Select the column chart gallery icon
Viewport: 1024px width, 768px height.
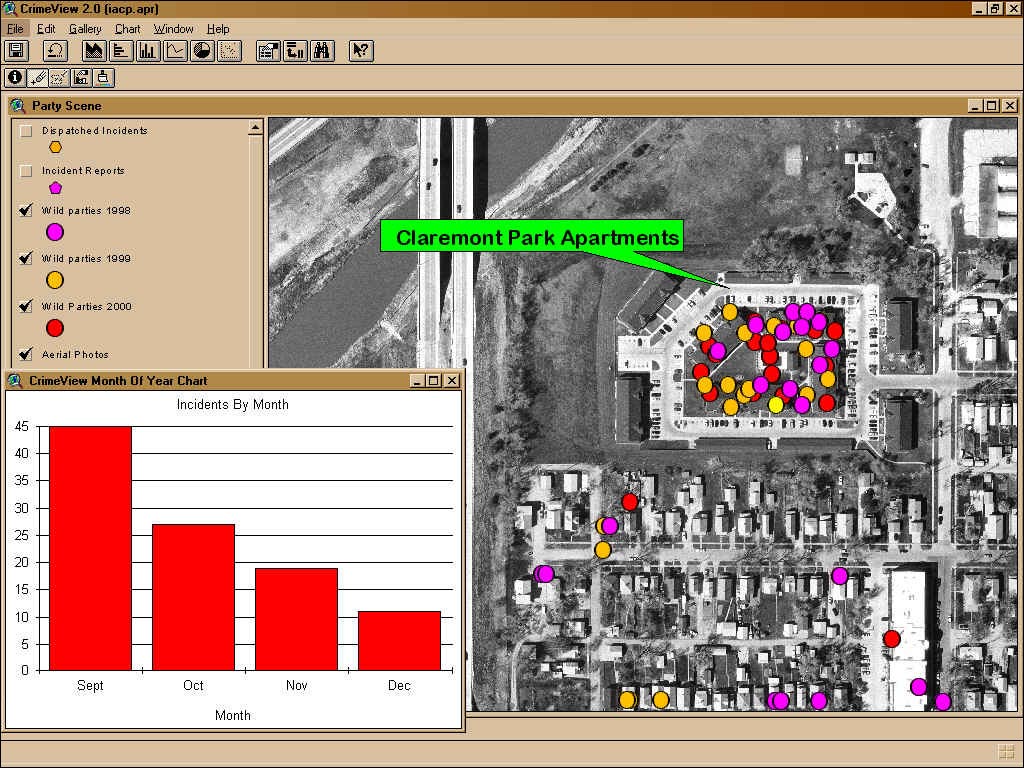[x=148, y=51]
